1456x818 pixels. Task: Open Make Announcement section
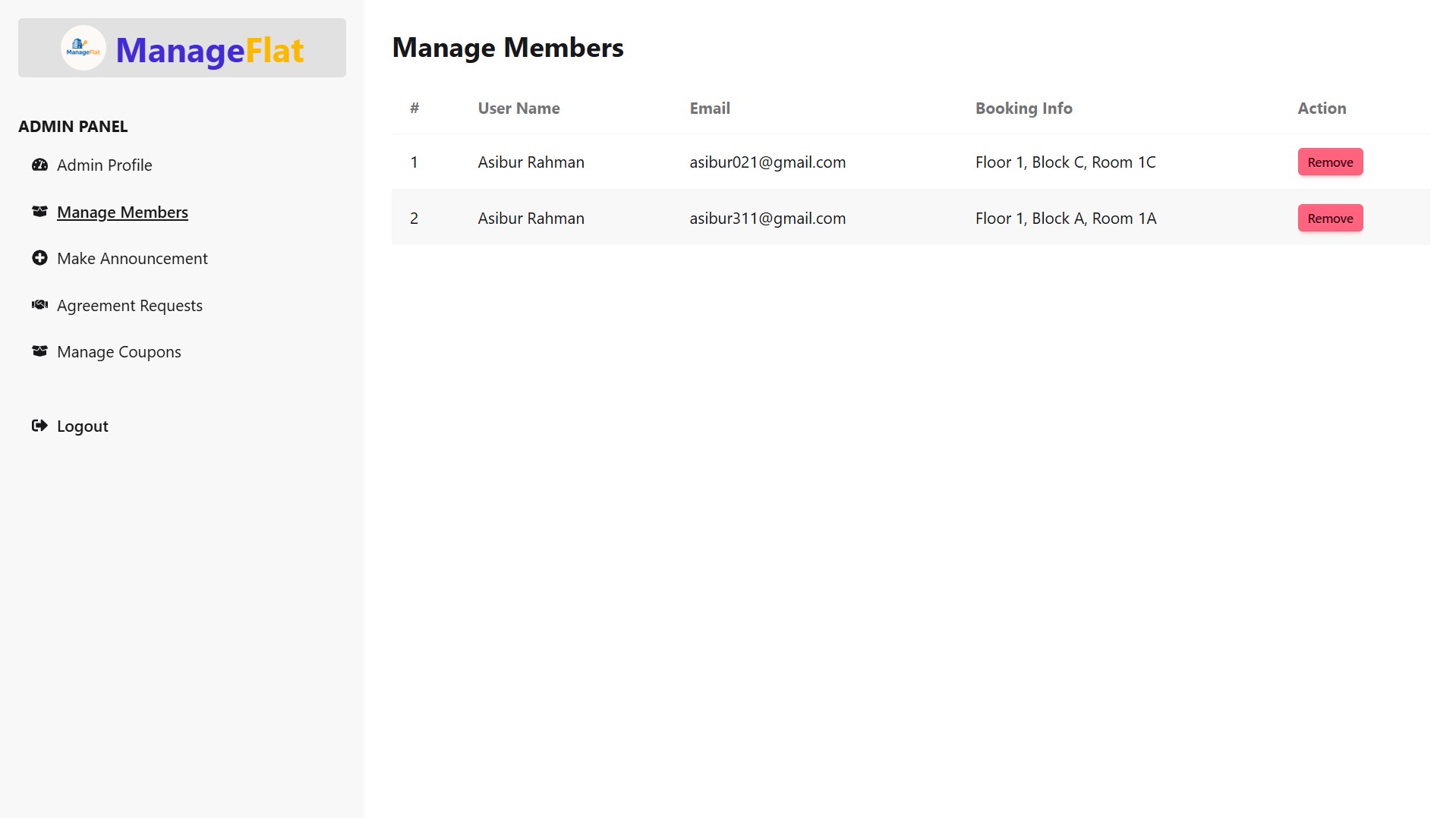click(x=132, y=258)
